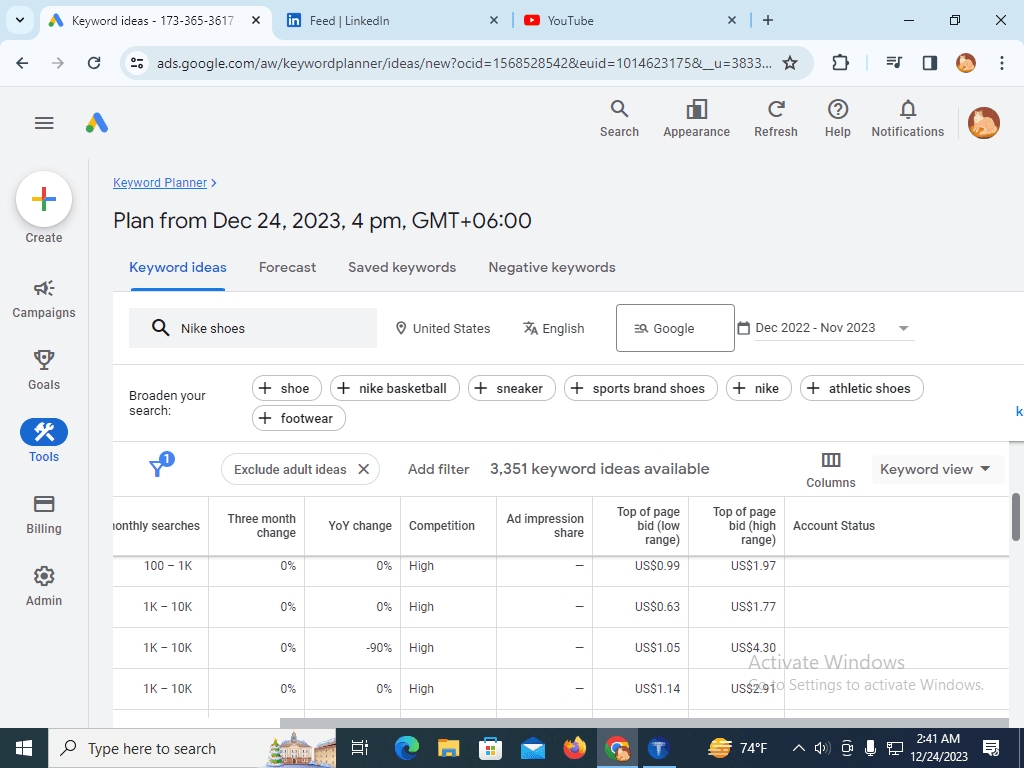Go back to the previous page
This screenshot has width=1024, height=768.
(22, 63)
